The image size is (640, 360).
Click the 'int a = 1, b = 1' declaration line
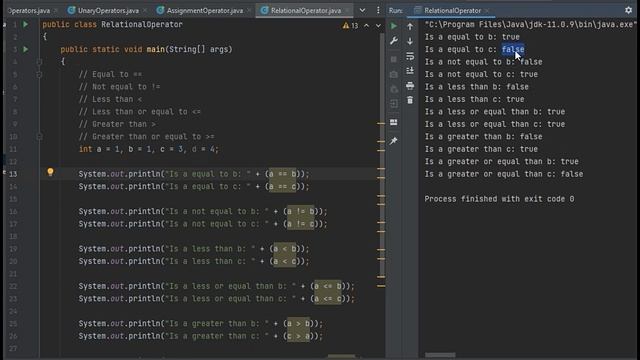(x=149, y=149)
